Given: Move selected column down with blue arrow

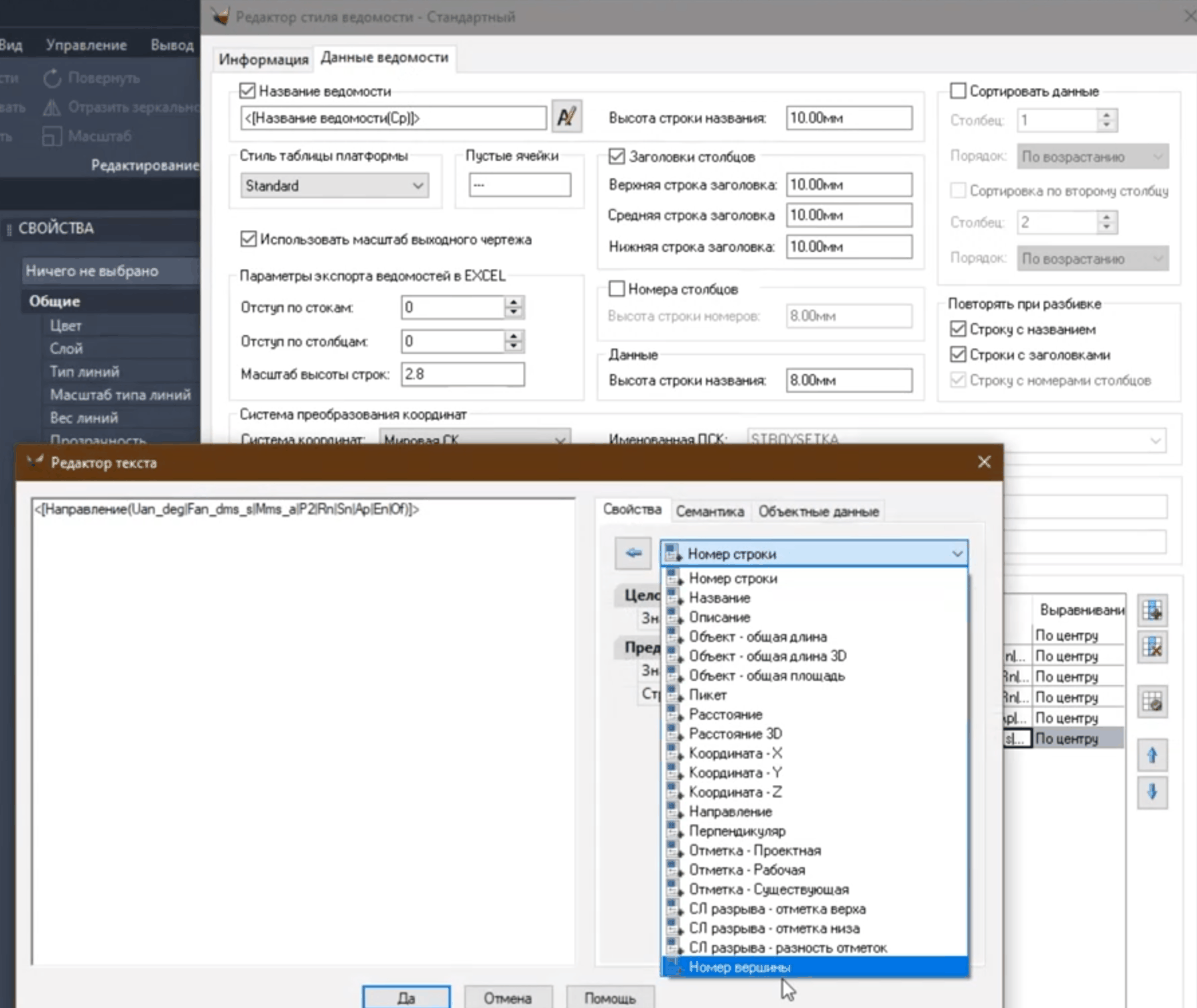Looking at the screenshot, I should (1152, 792).
